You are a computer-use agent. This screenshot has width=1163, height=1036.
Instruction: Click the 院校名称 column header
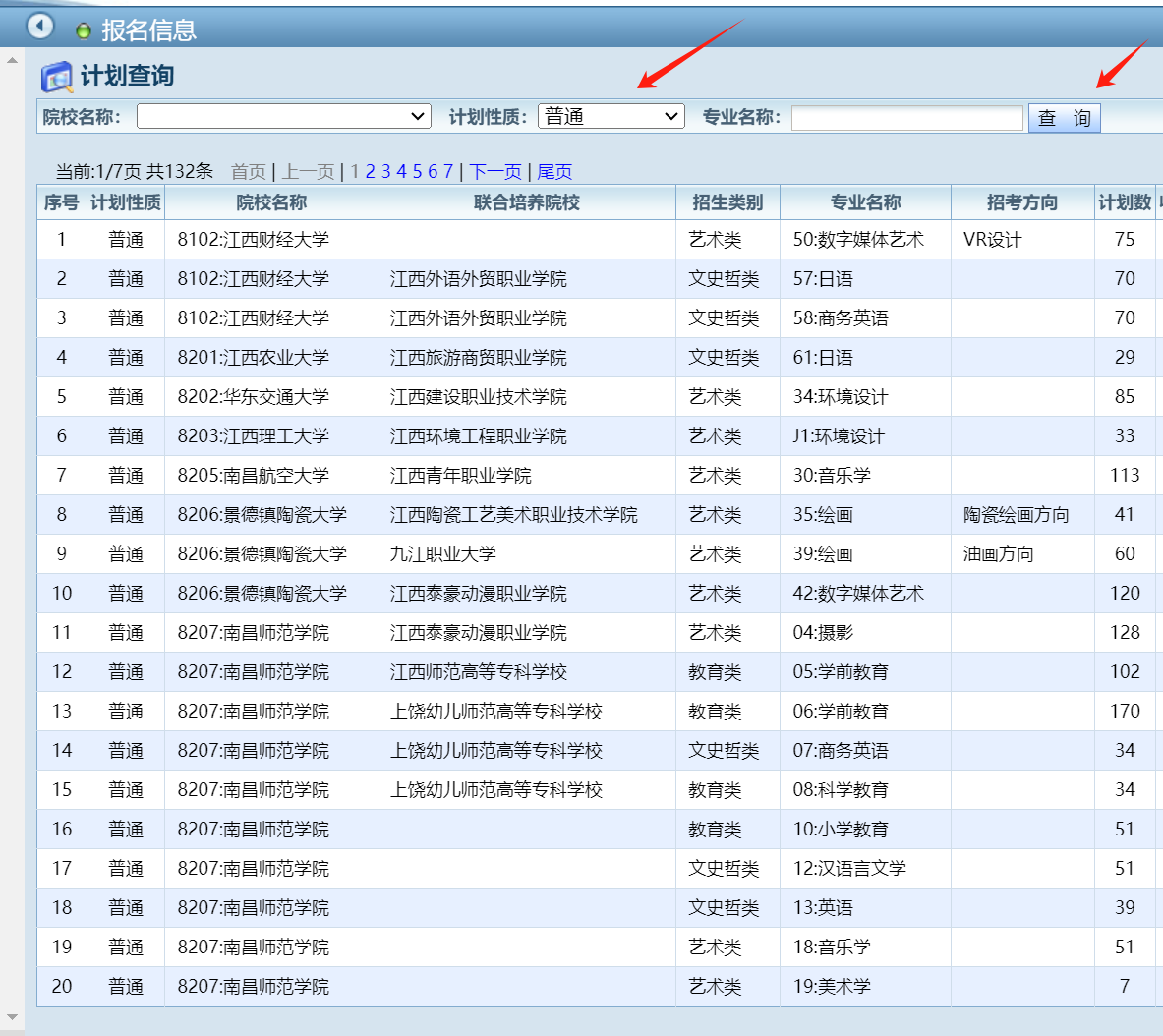point(271,202)
